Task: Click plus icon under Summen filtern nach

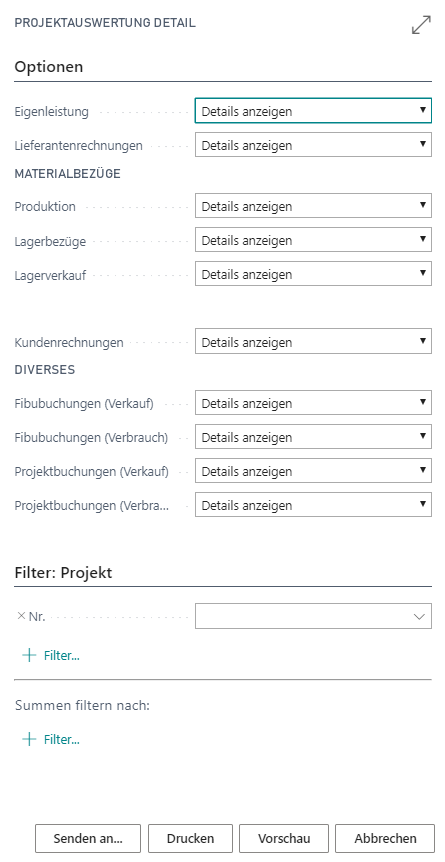Action: pyautogui.click(x=29, y=739)
